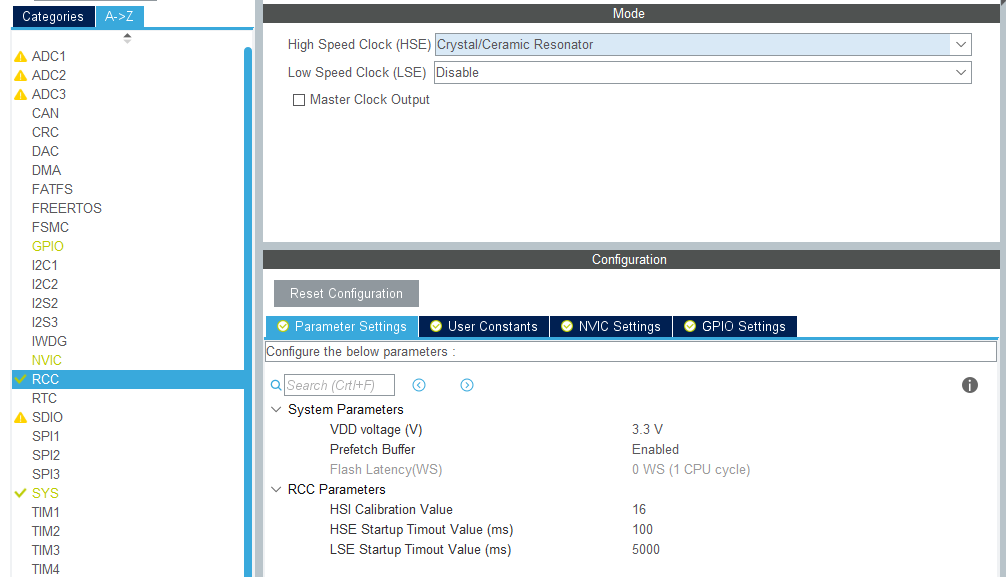Select TIM2 in the peripheral list

pyautogui.click(x=46, y=531)
